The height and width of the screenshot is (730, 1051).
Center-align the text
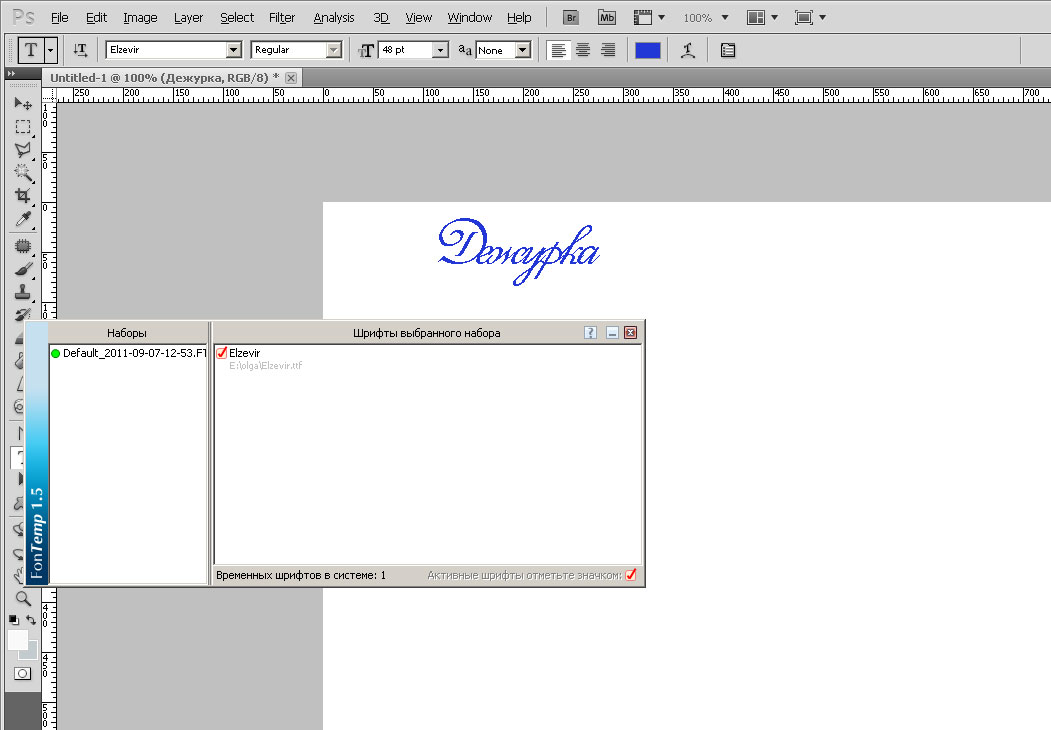click(583, 50)
